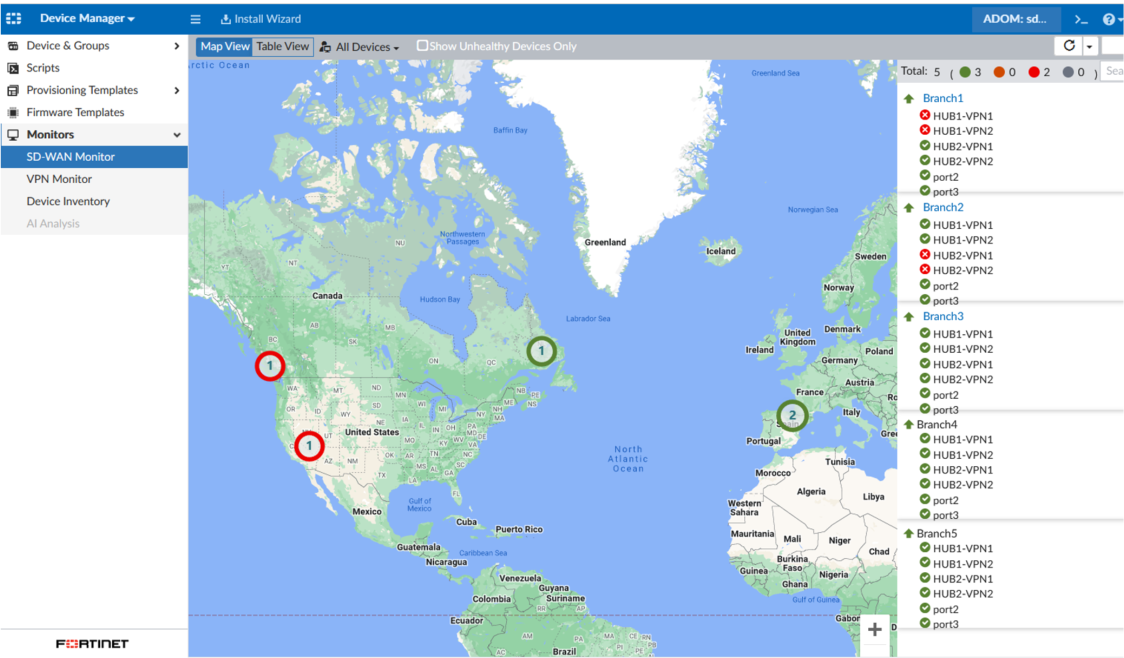The width and height of the screenshot is (1124, 658).
Task: Click the Scripts sidebar icon
Action: tap(13, 68)
